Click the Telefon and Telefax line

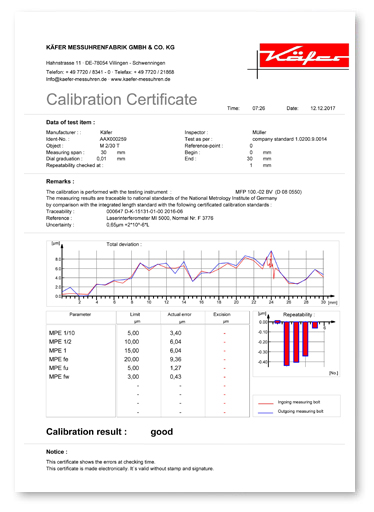pyautogui.click(x=110, y=72)
